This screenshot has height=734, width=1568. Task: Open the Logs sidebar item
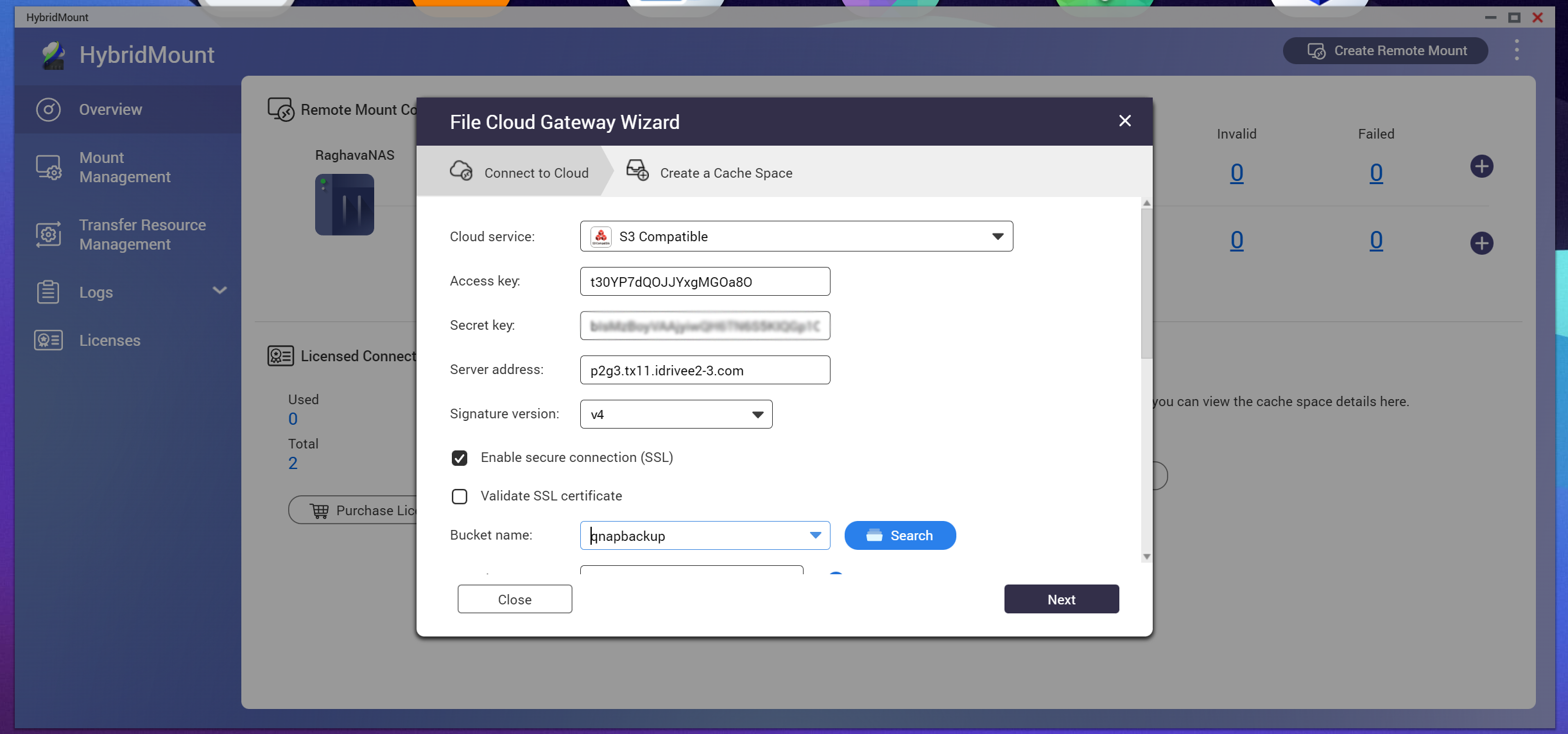[x=128, y=293]
